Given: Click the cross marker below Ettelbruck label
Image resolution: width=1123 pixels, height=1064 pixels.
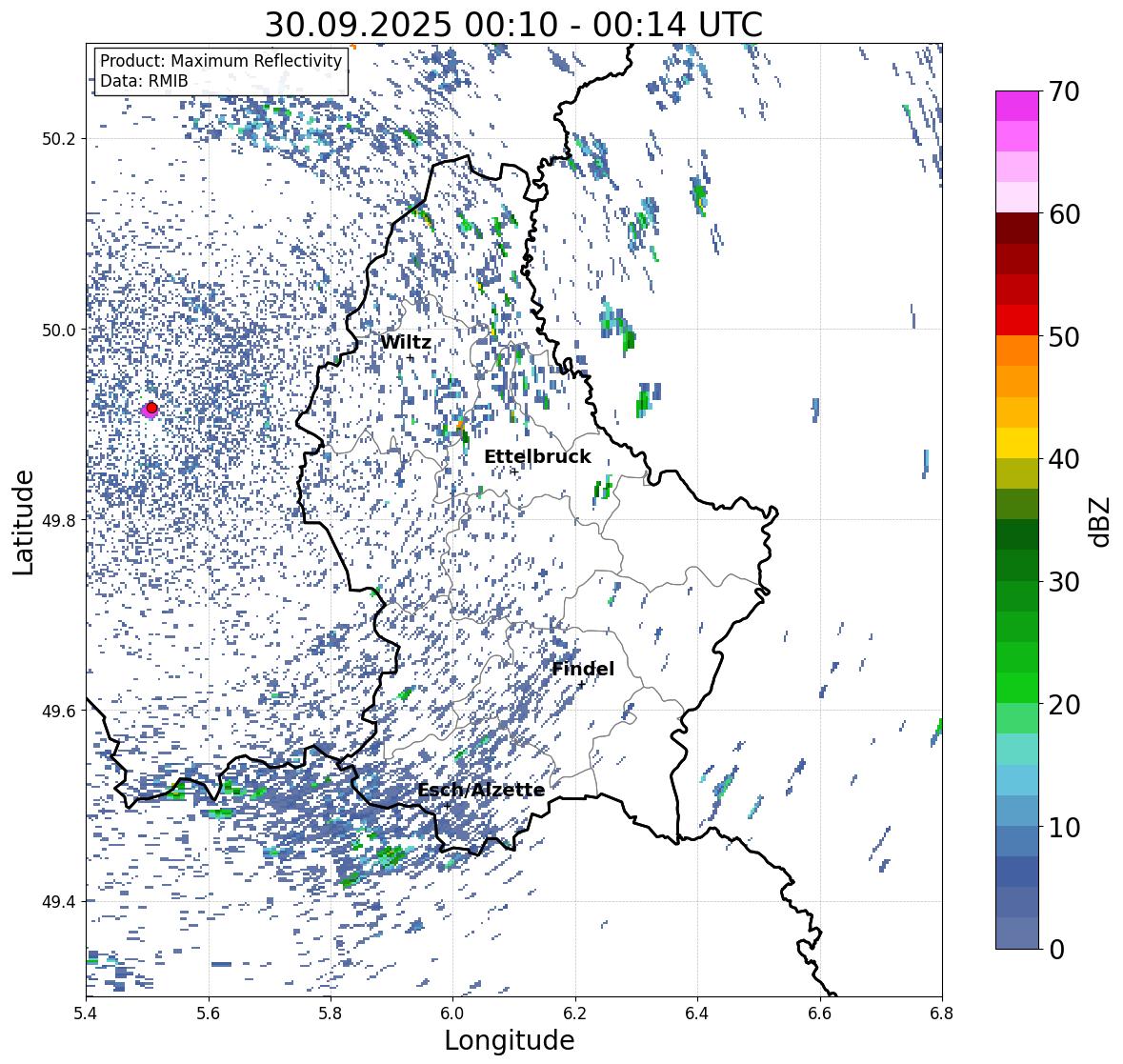Looking at the screenshot, I should tap(514, 472).
